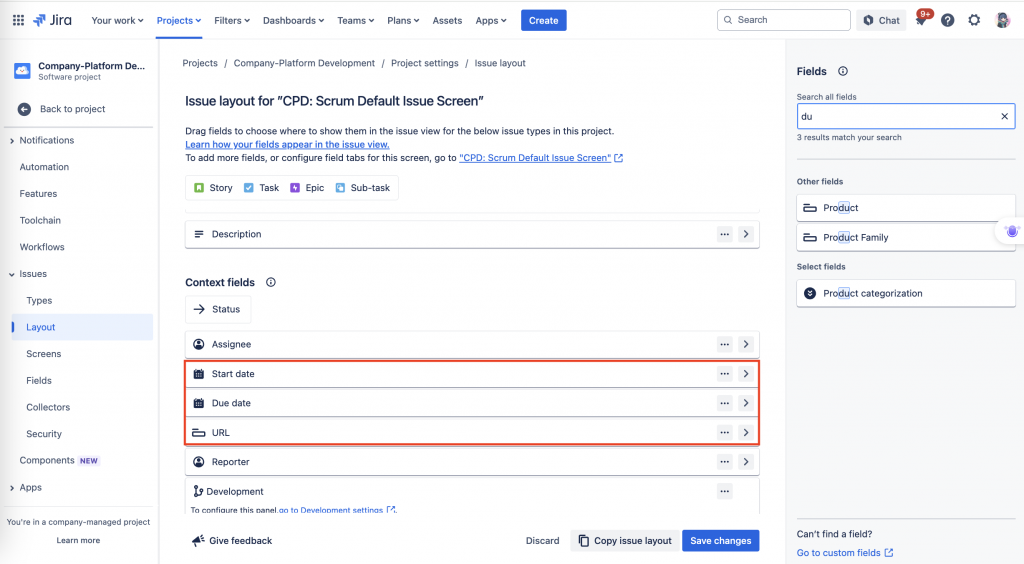Open the notifications bell
The height and width of the screenshot is (564, 1024).
pyautogui.click(x=921, y=20)
